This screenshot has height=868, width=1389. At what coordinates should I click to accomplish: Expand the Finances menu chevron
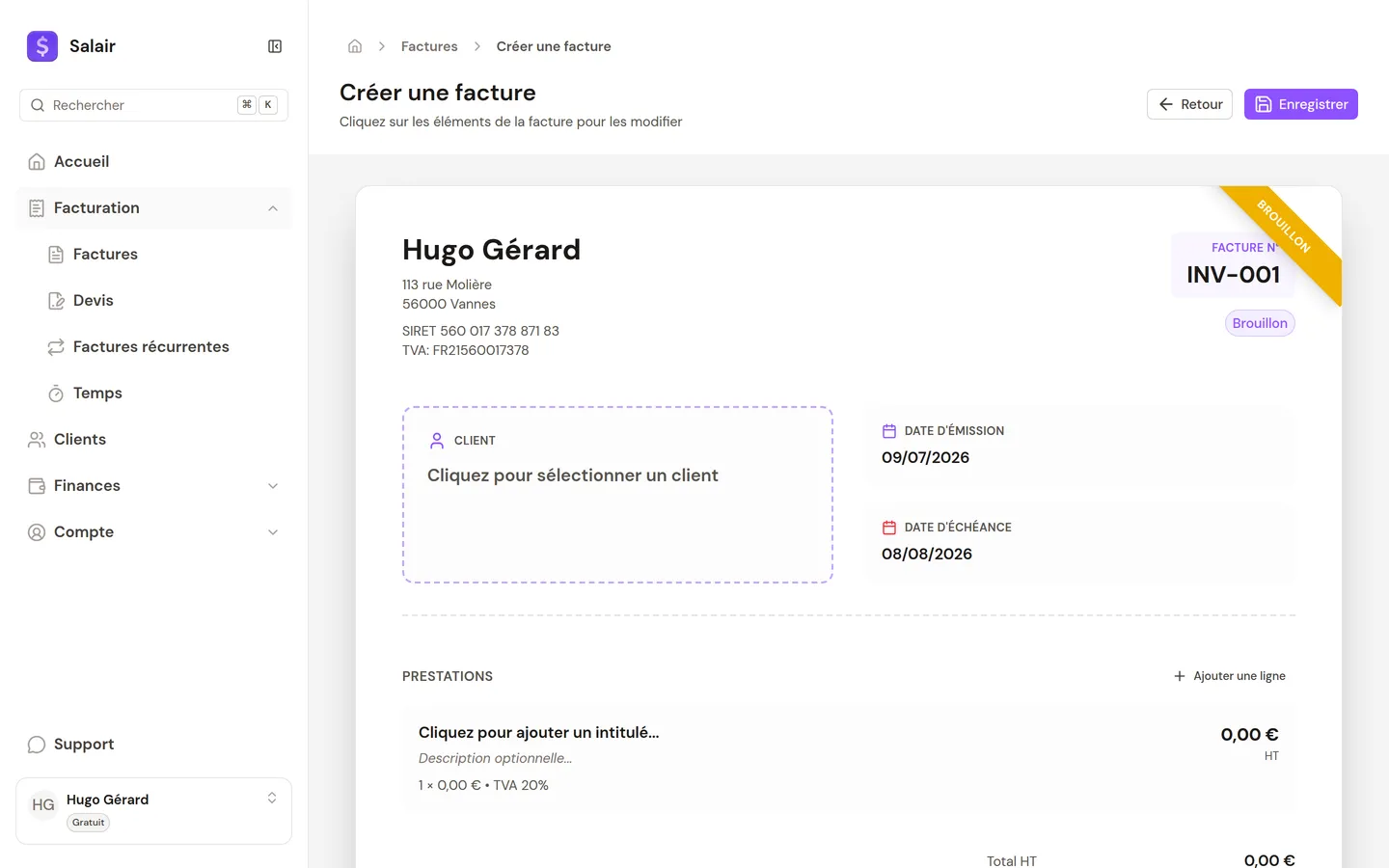click(273, 486)
